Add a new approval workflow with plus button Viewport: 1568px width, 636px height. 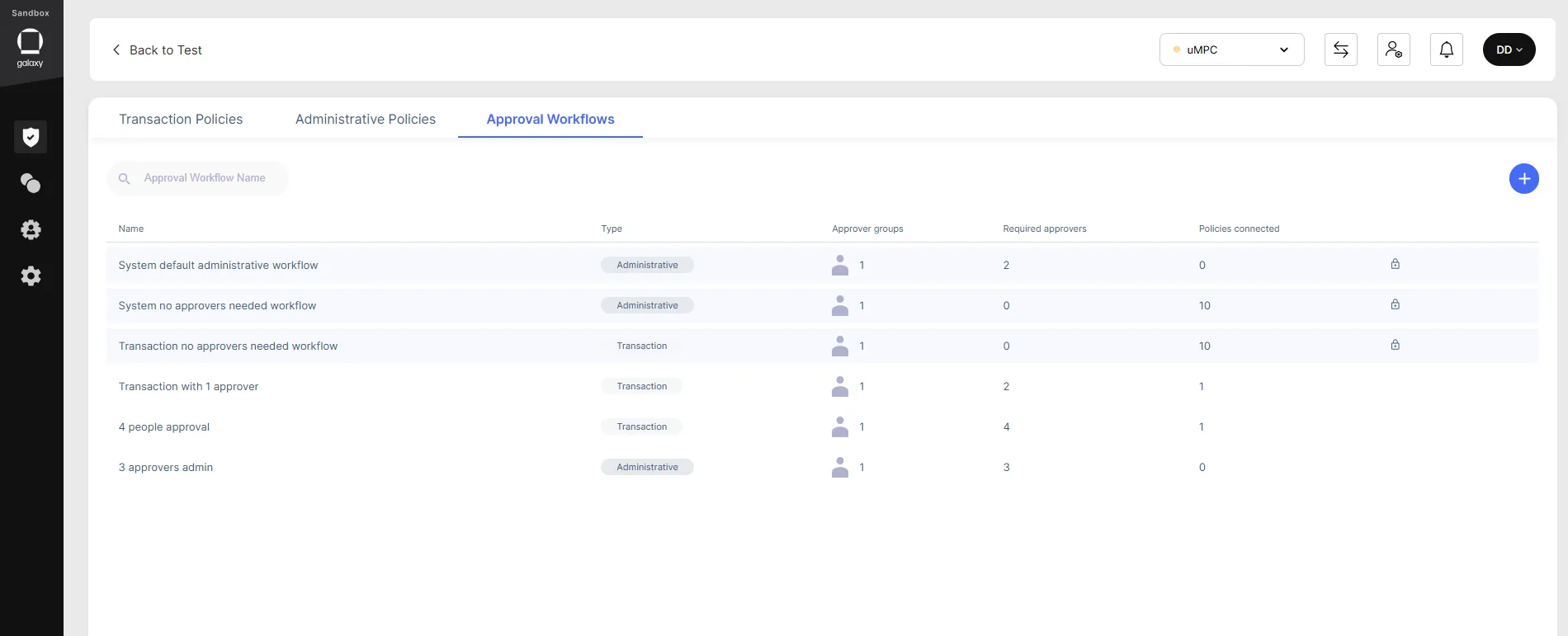1524,179
